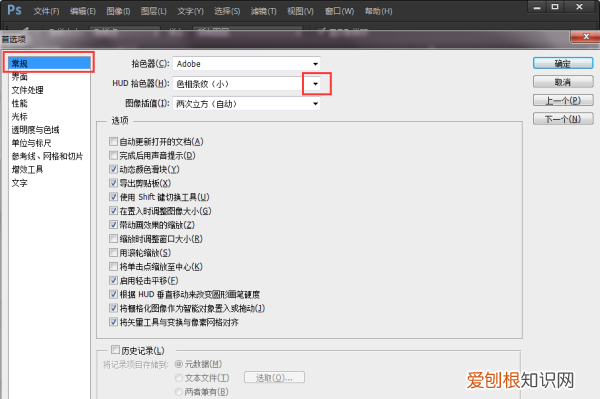The width and height of the screenshot is (600, 399).
Task: Toggle 带动画效果的缩放 checkbox
Action: tap(113, 225)
